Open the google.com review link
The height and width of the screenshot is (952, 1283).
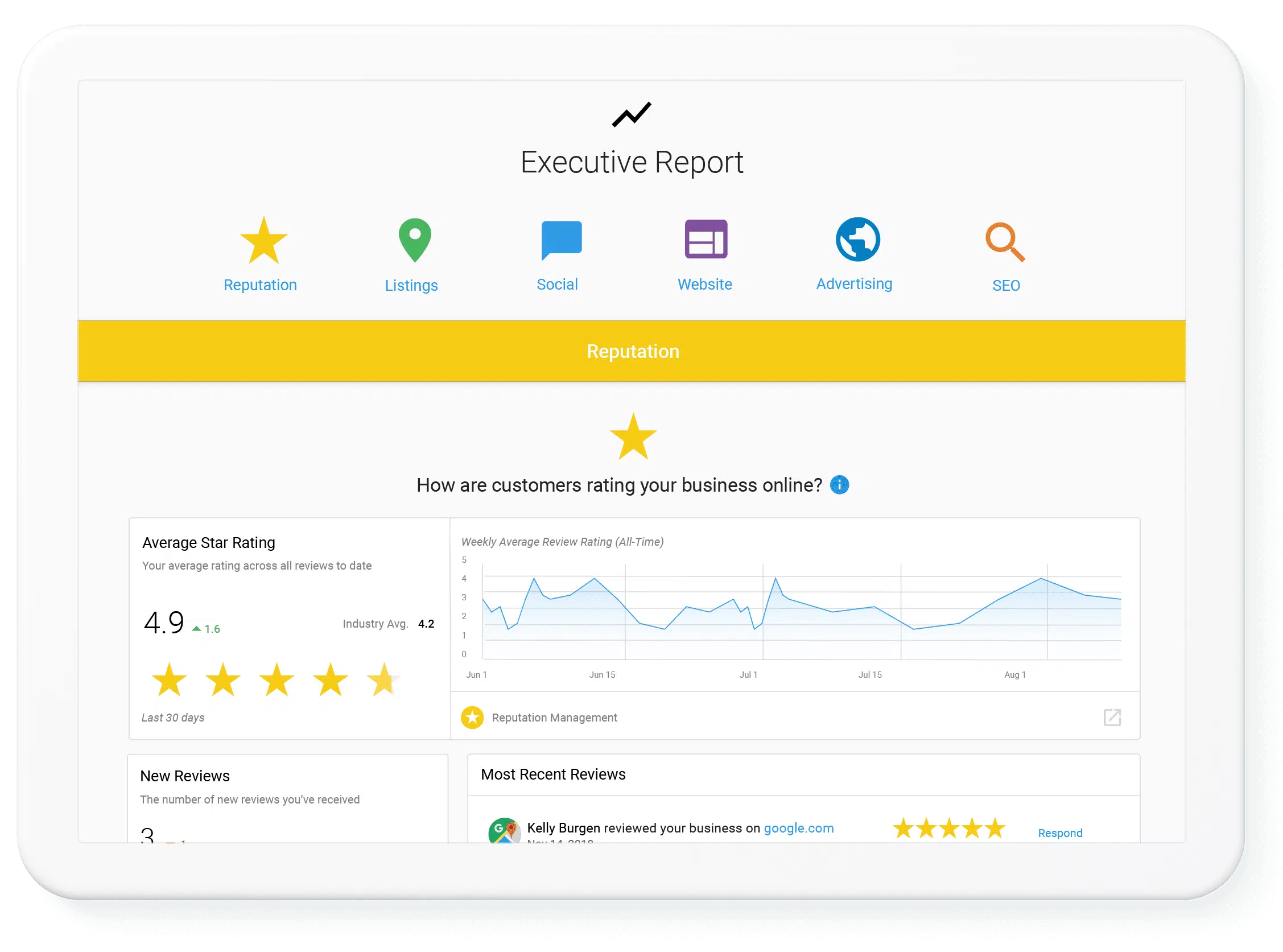click(x=798, y=829)
